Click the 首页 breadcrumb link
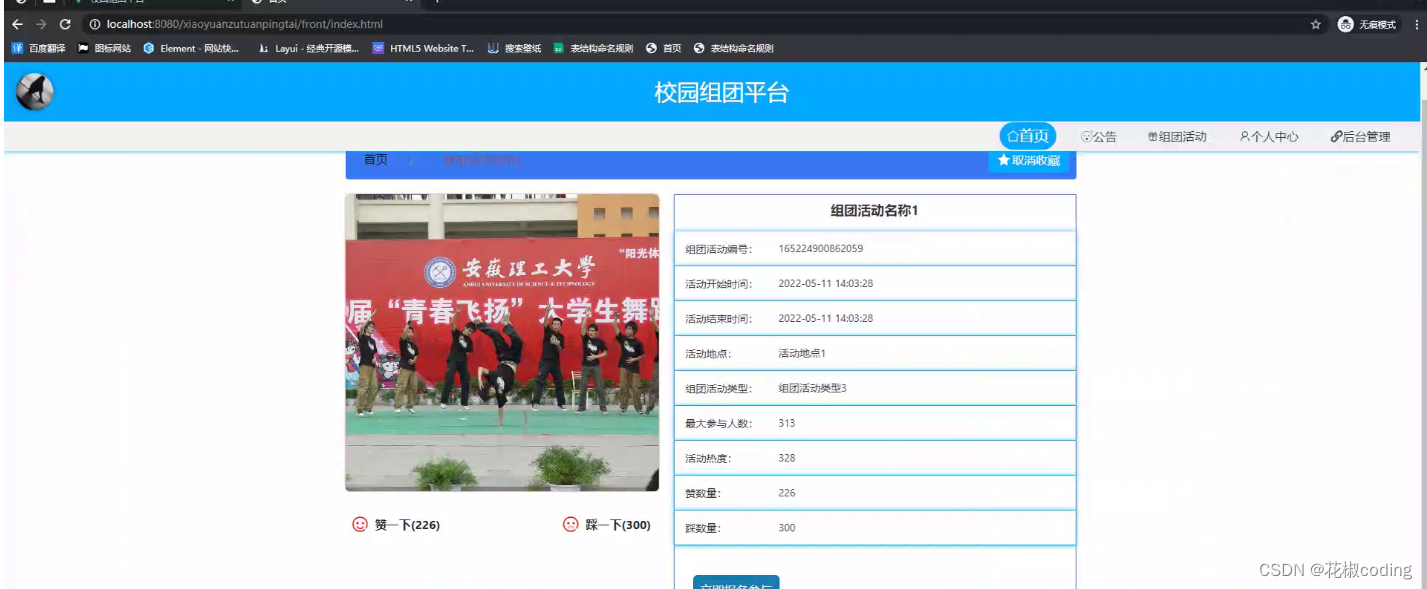Image resolution: width=1427 pixels, height=589 pixels. (376, 160)
